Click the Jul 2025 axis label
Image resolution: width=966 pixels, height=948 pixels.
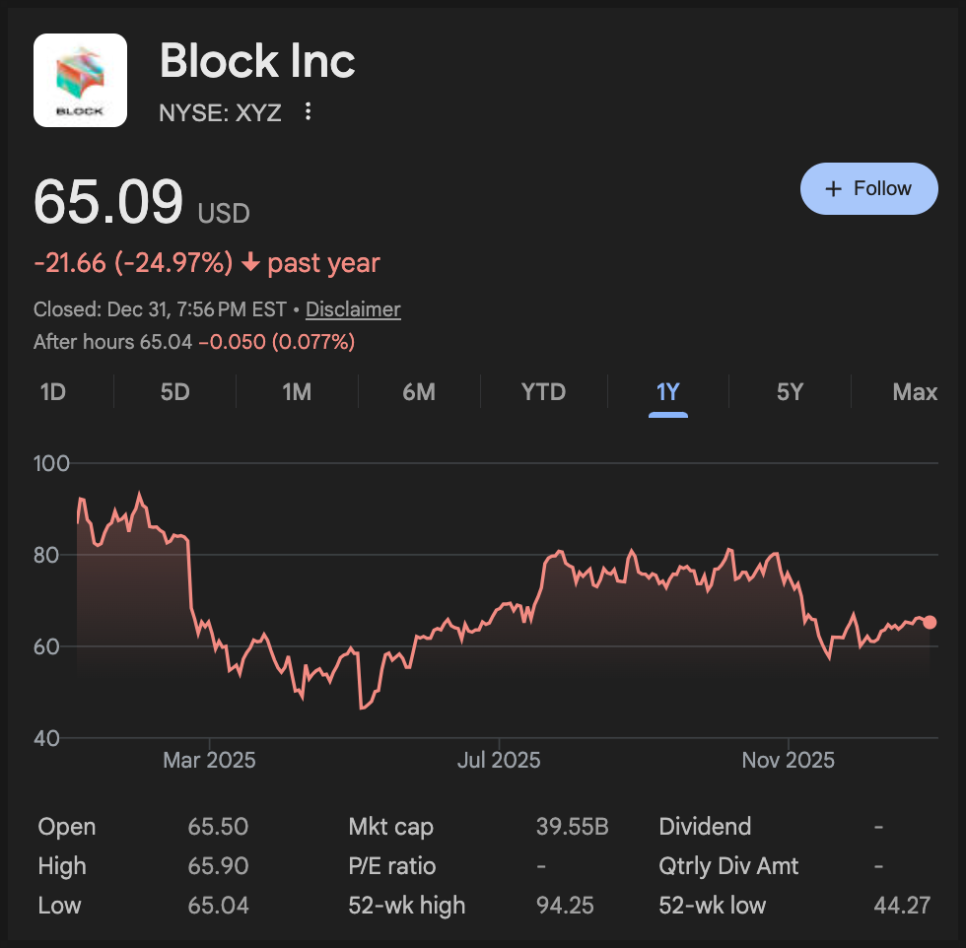(x=498, y=761)
